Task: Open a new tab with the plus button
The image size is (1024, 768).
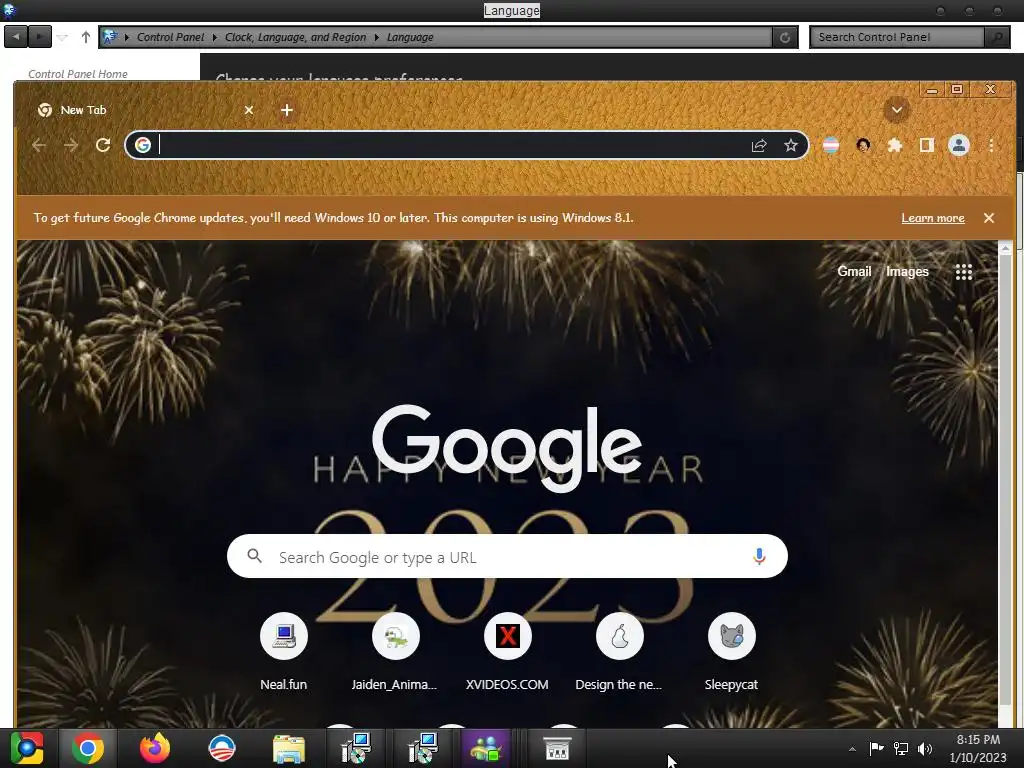Action: 287,110
